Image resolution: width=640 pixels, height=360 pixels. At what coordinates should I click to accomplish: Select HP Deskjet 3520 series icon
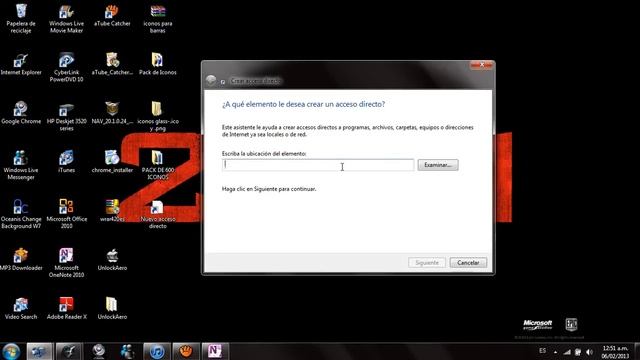point(66,116)
